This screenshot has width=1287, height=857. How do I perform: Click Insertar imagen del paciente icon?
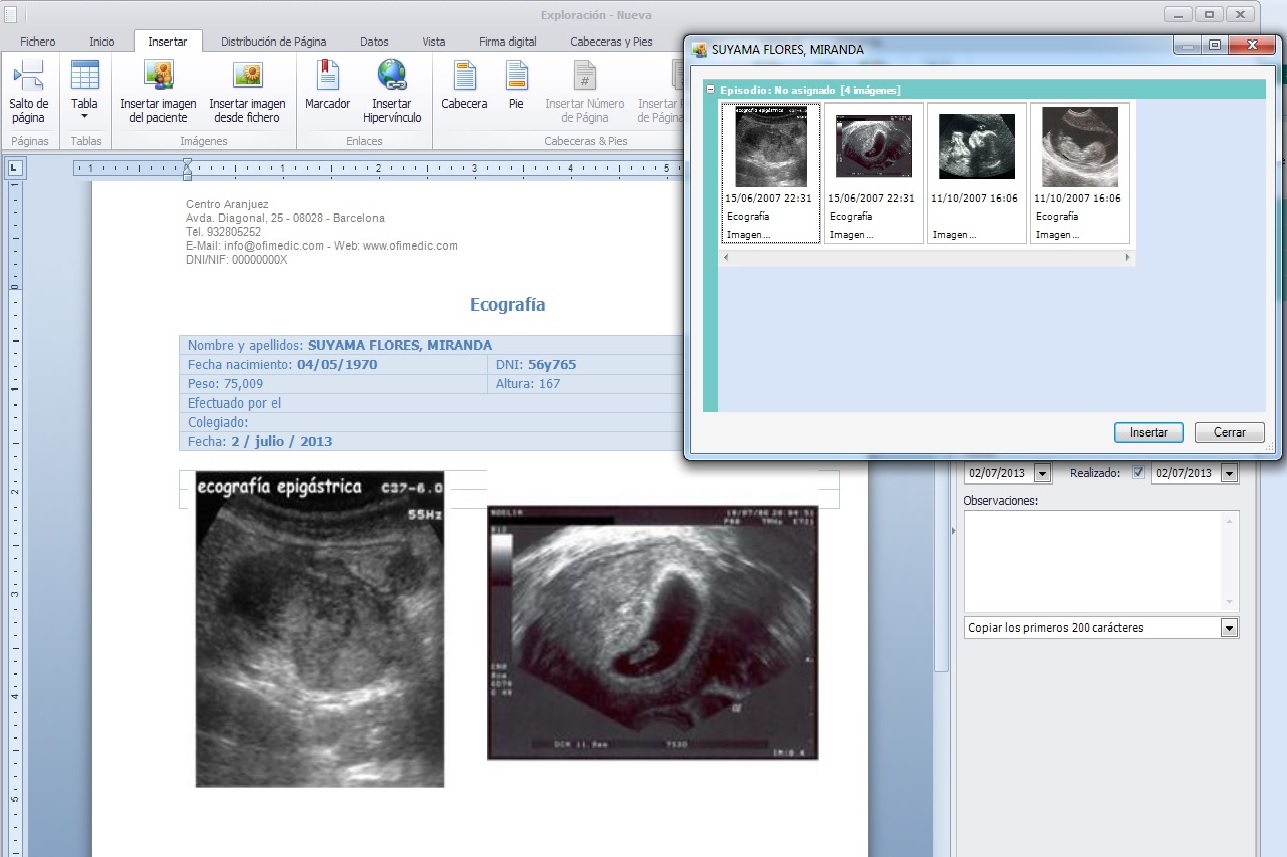(158, 76)
